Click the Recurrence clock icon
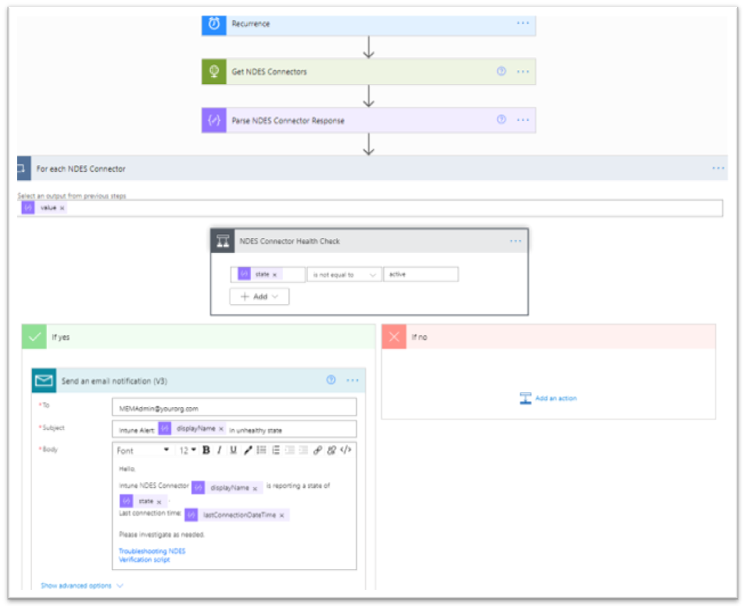Viewport: 746px width, 609px height. coord(214,23)
